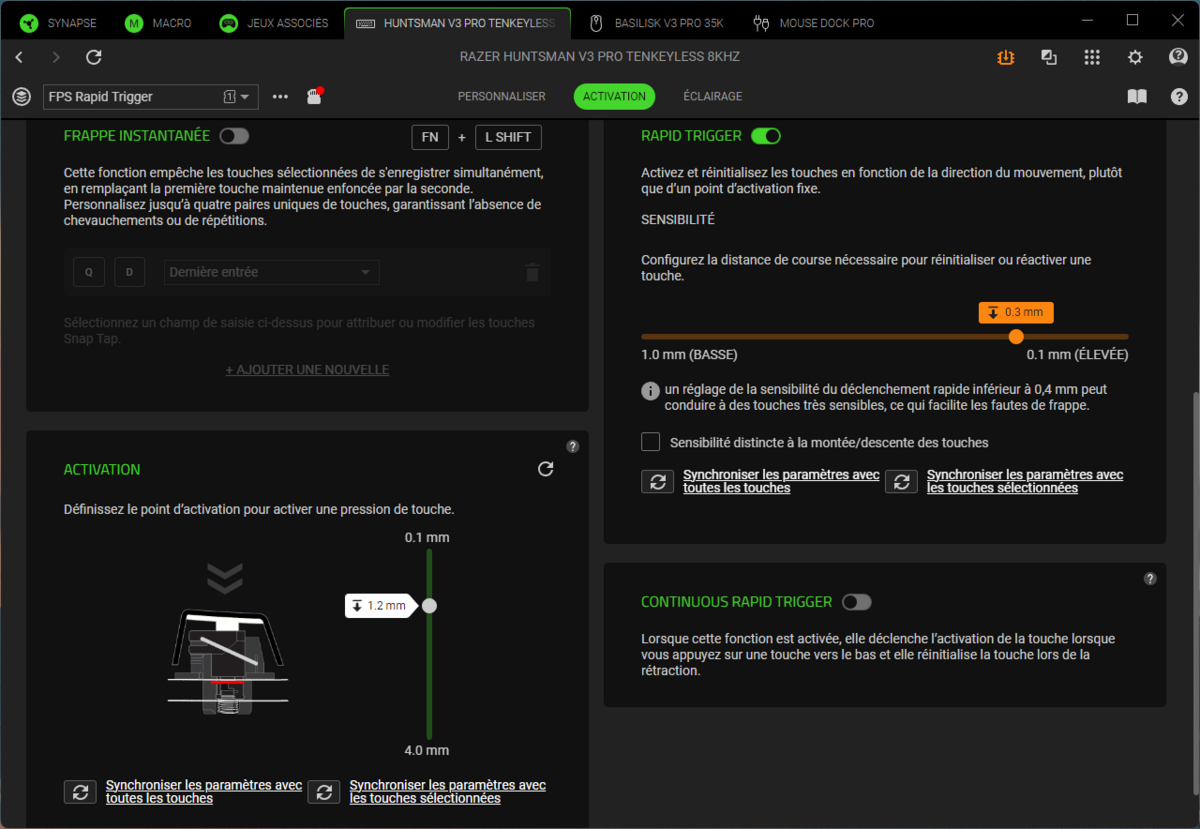Select the HUNTSMAN V3 PRO TENKEYLESS tab

(457, 22)
